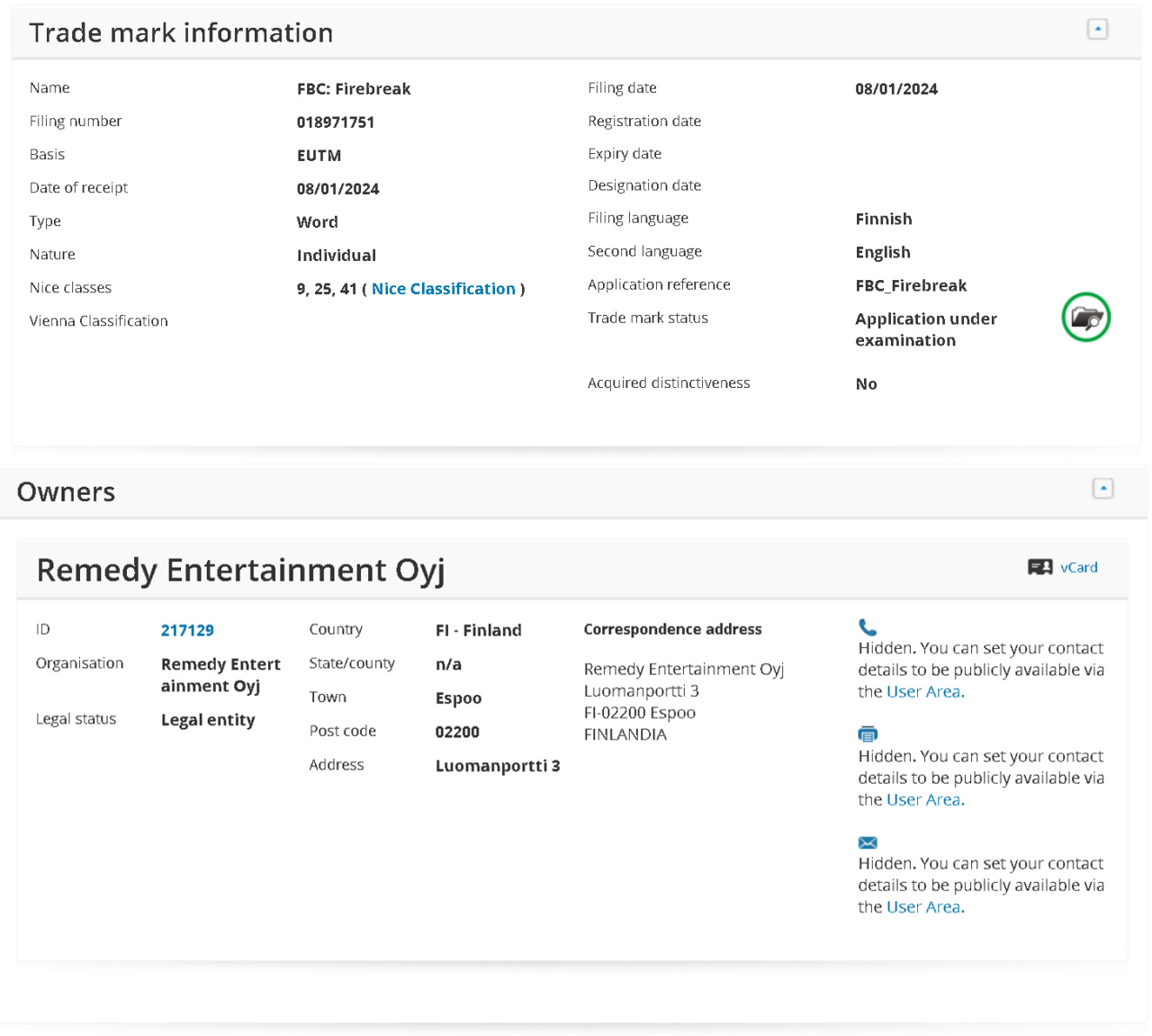
Task: Click the Date of receipt value 08/01/2024
Action: [338, 189]
